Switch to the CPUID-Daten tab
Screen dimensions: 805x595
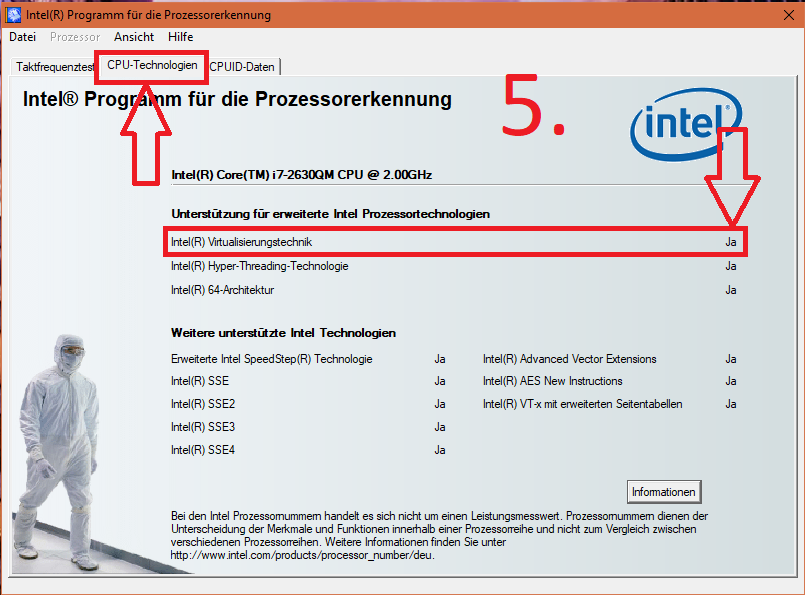tap(242, 67)
